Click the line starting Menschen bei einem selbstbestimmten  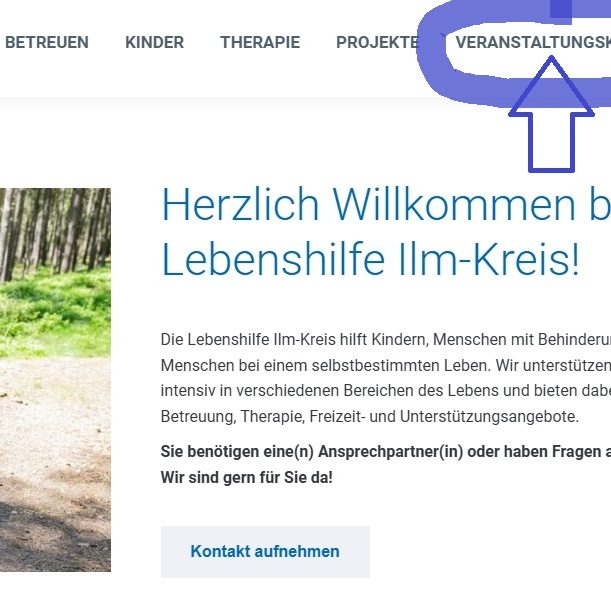click(386, 365)
